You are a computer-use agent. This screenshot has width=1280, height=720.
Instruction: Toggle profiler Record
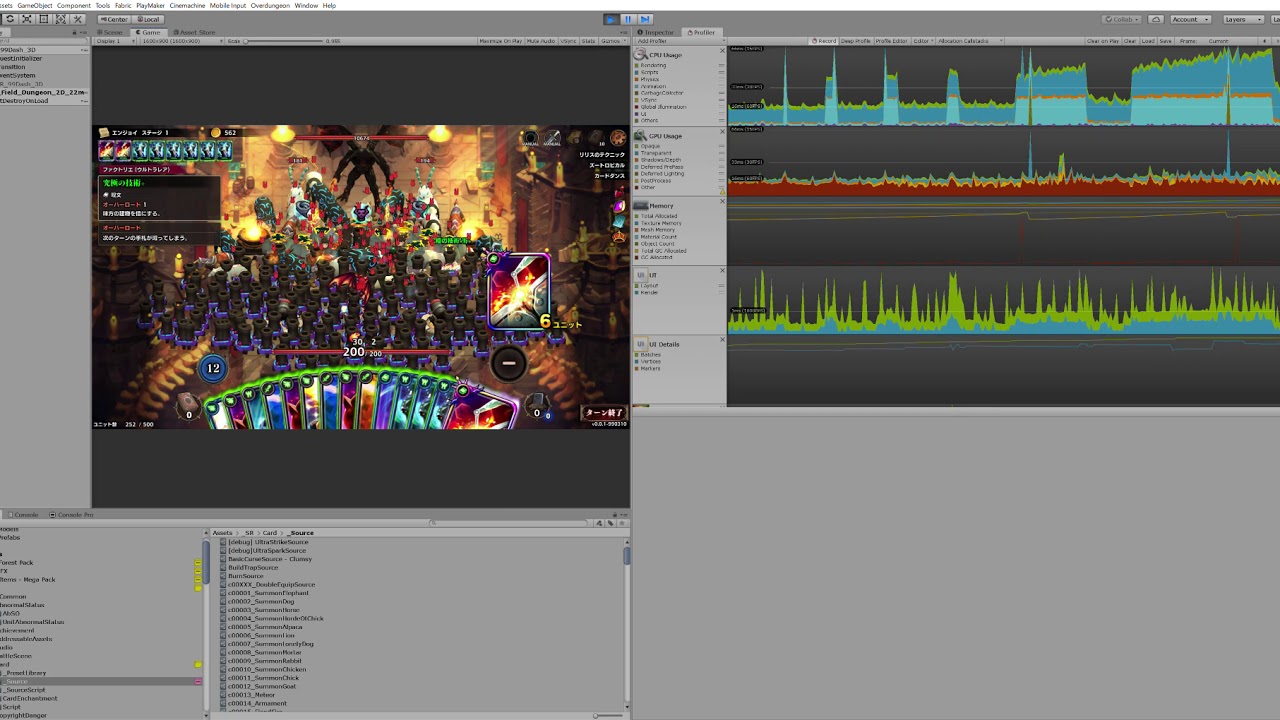pos(825,41)
